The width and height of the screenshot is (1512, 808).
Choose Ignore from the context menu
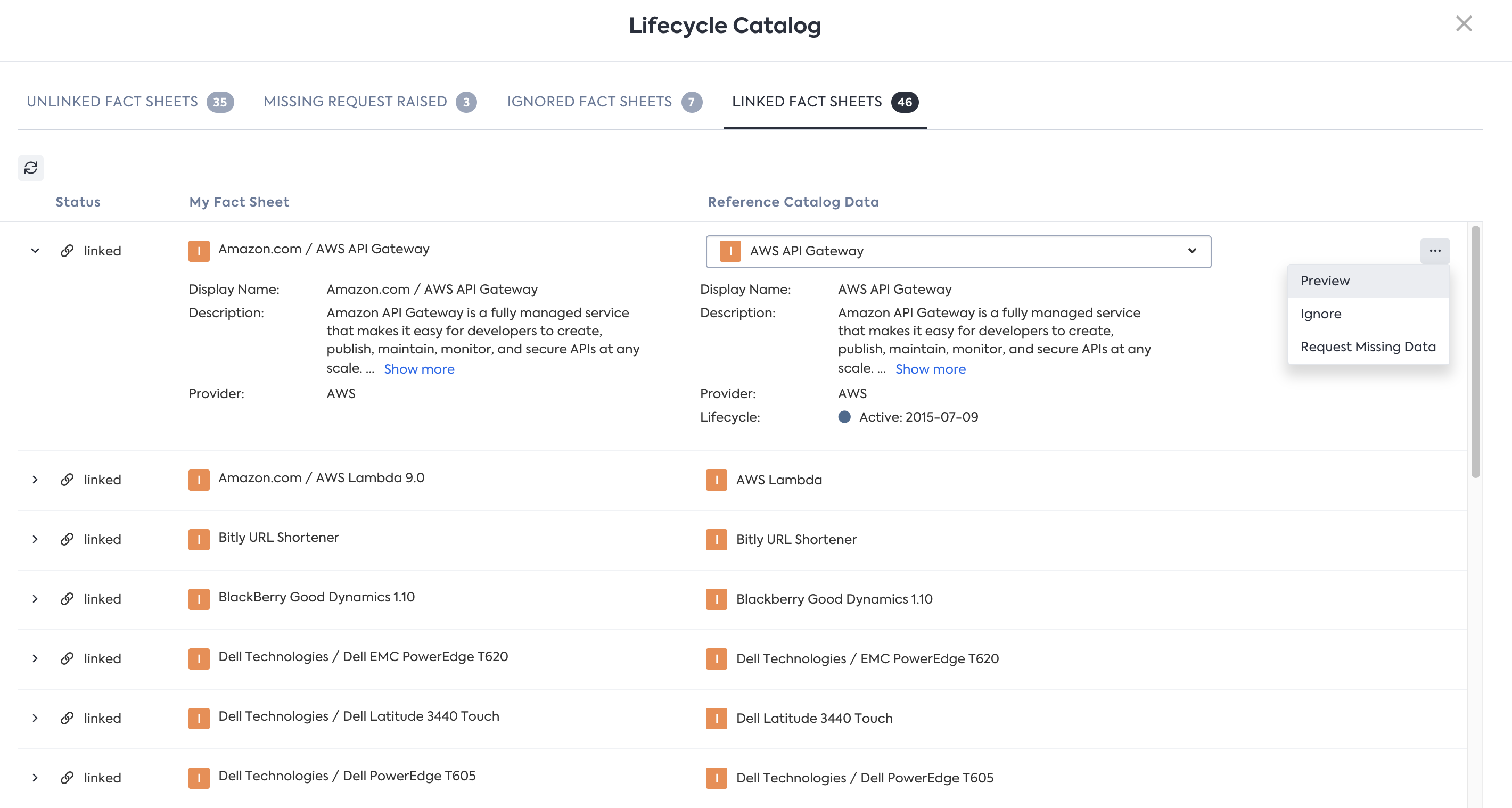coord(1368,314)
